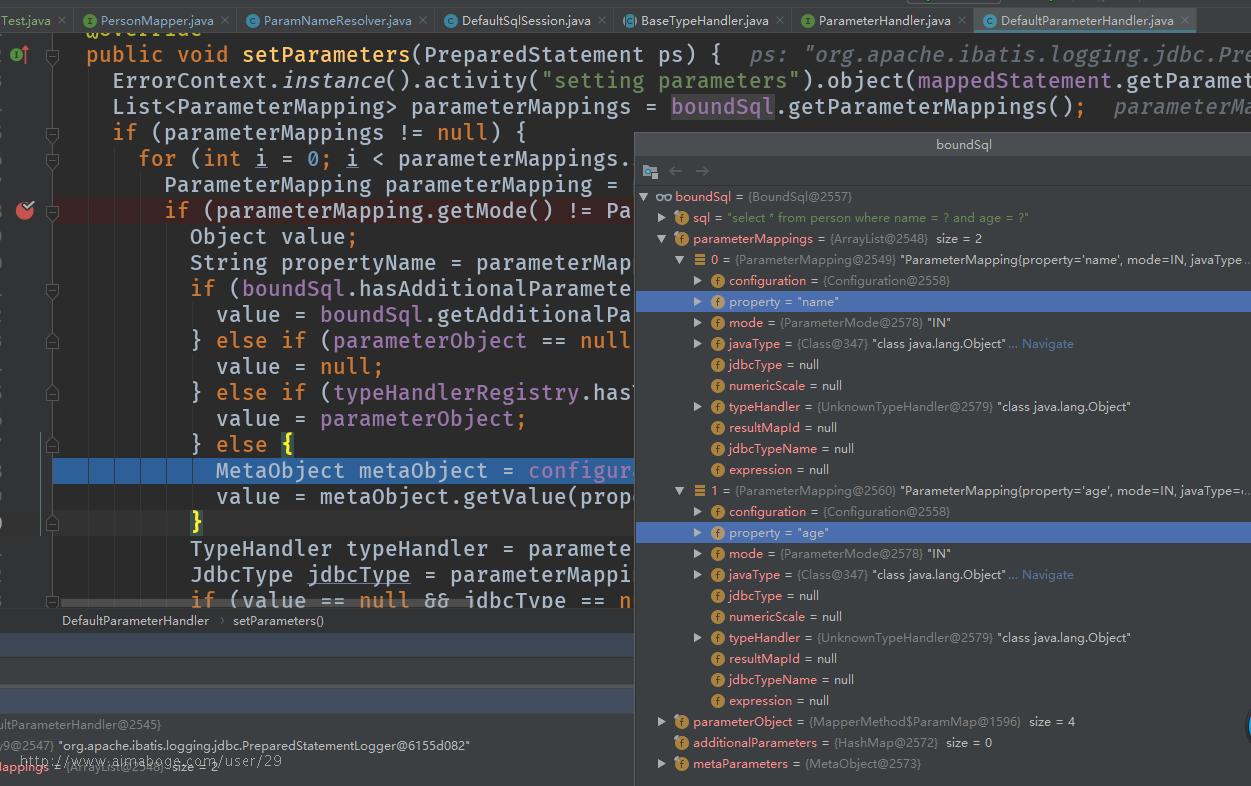The image size is (1251, 786).
Task: Click the override gutter icon beside setParameters
Action: [x=19, y=55]
